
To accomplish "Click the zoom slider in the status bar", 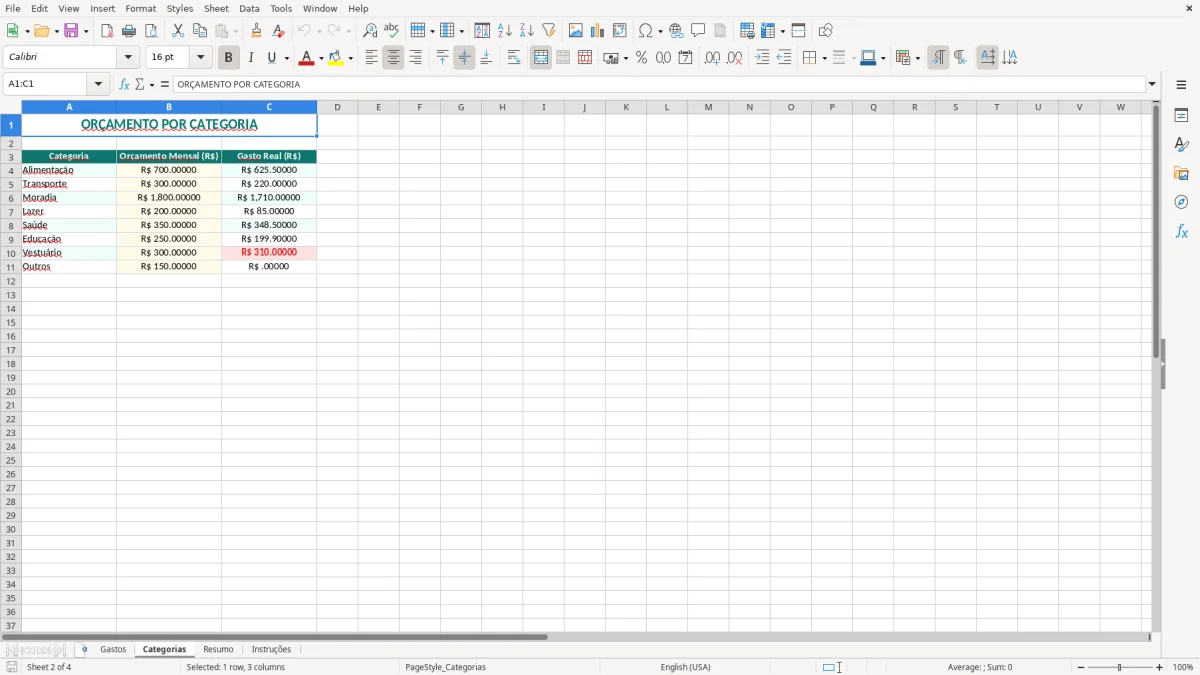I will pyautogui.click(x=1120, y=667).
